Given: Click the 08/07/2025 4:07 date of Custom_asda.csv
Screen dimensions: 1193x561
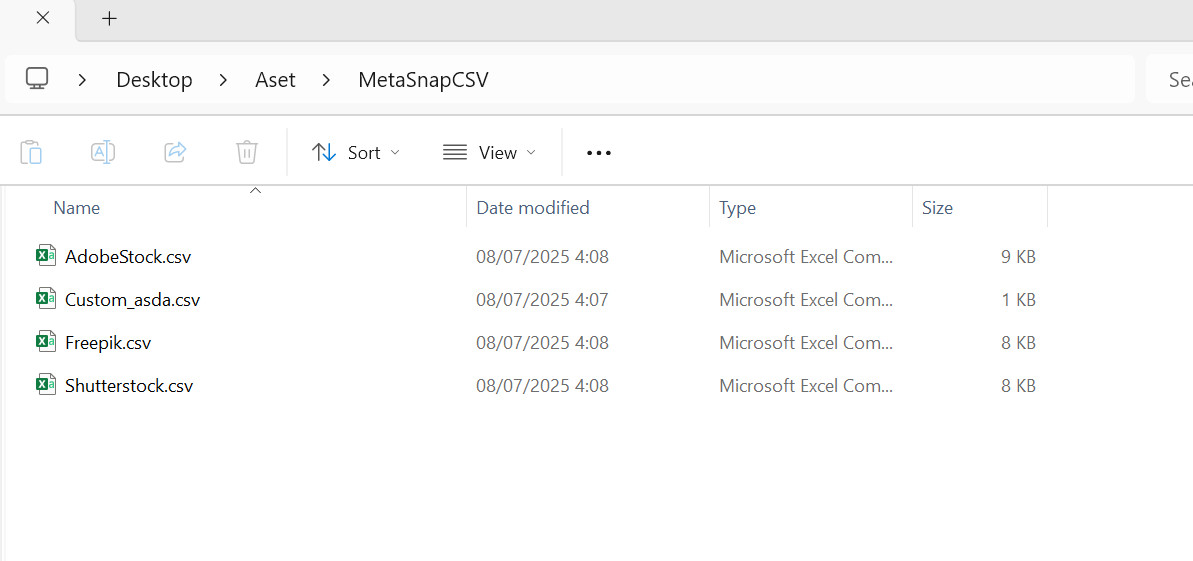Looking at the screenshot, I should click(x=542, y=300).
